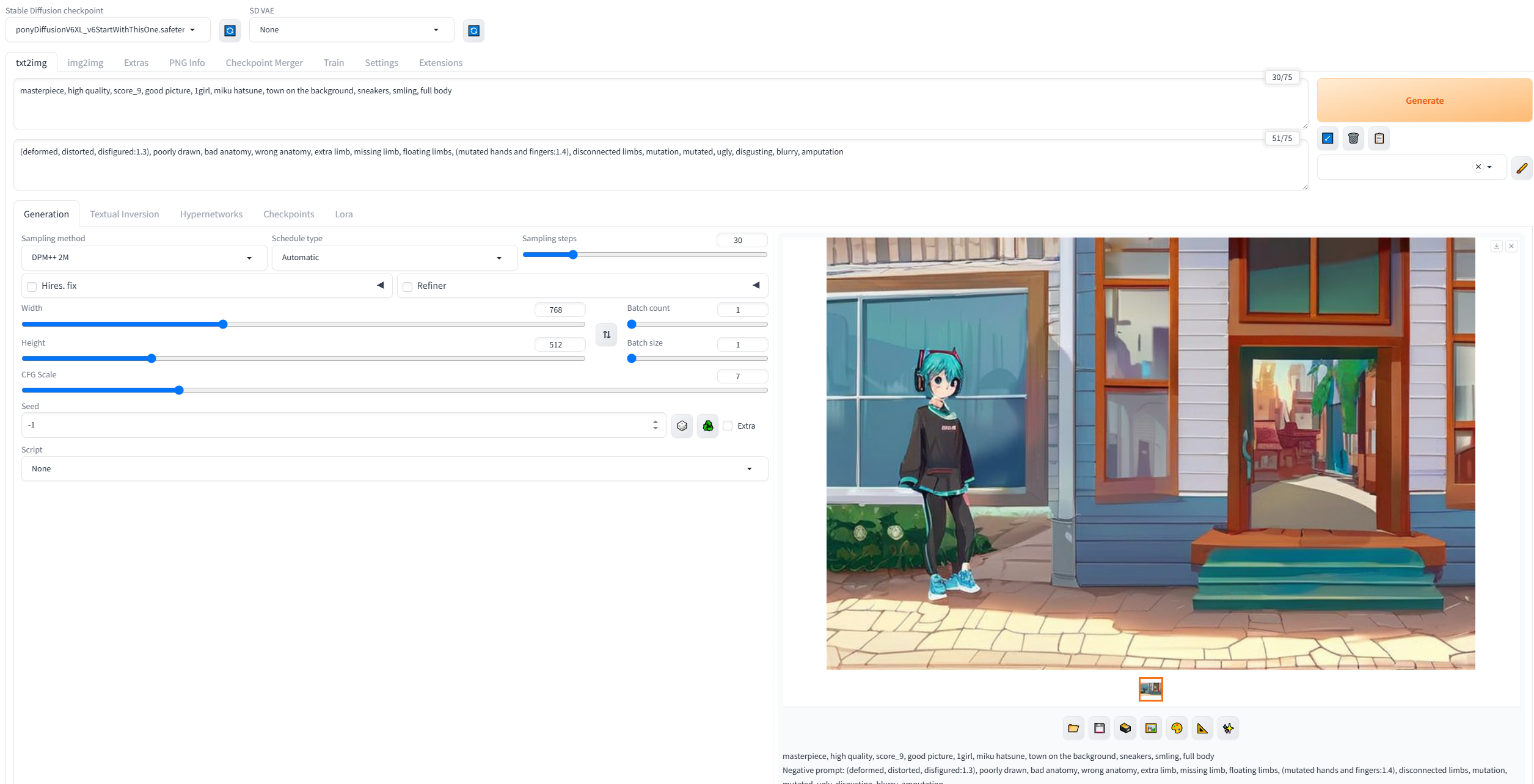The height and width of the screenshot is (784, 1534).
Task: Open the Extensions tab
Action: pos(440,62)
